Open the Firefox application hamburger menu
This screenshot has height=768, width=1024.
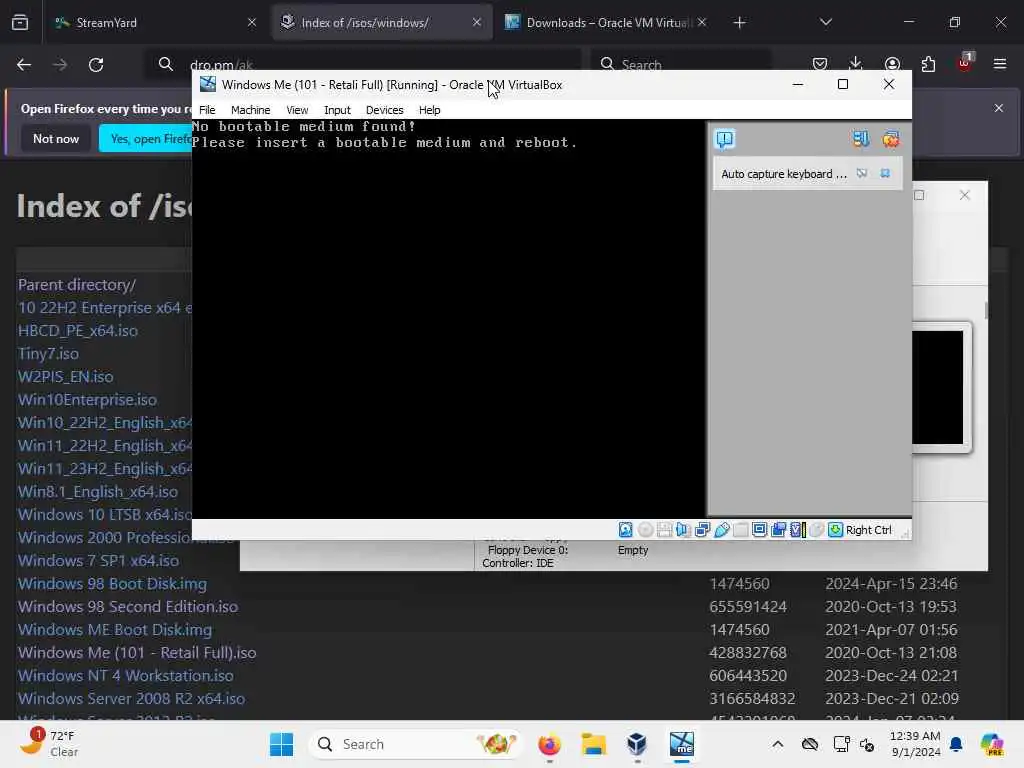coord(1000,64)
